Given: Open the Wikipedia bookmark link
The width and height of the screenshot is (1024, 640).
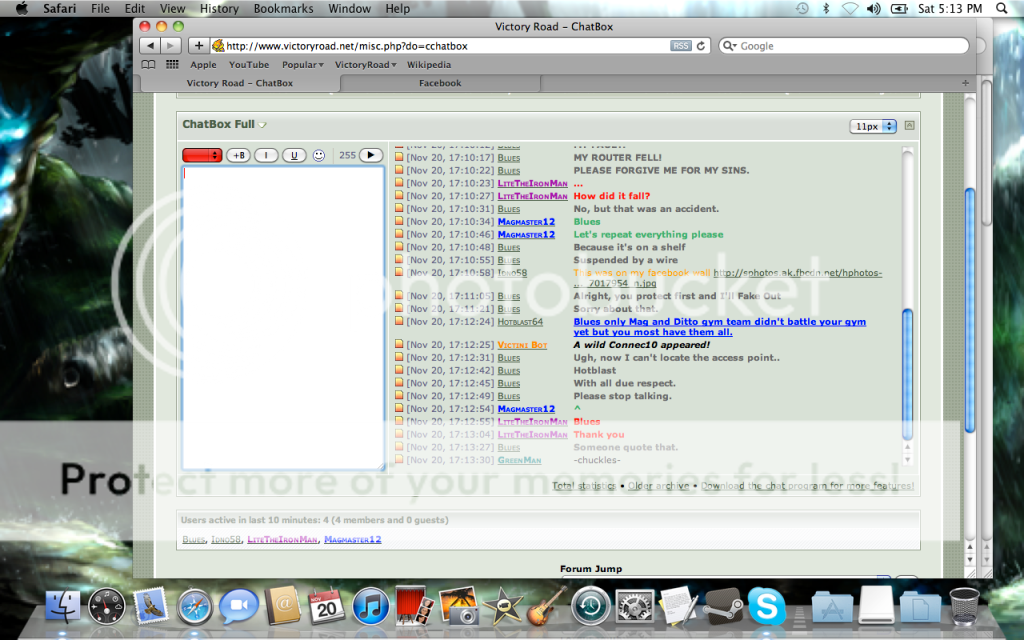Looking at the screenshot, I should click(x=428, y=65).
